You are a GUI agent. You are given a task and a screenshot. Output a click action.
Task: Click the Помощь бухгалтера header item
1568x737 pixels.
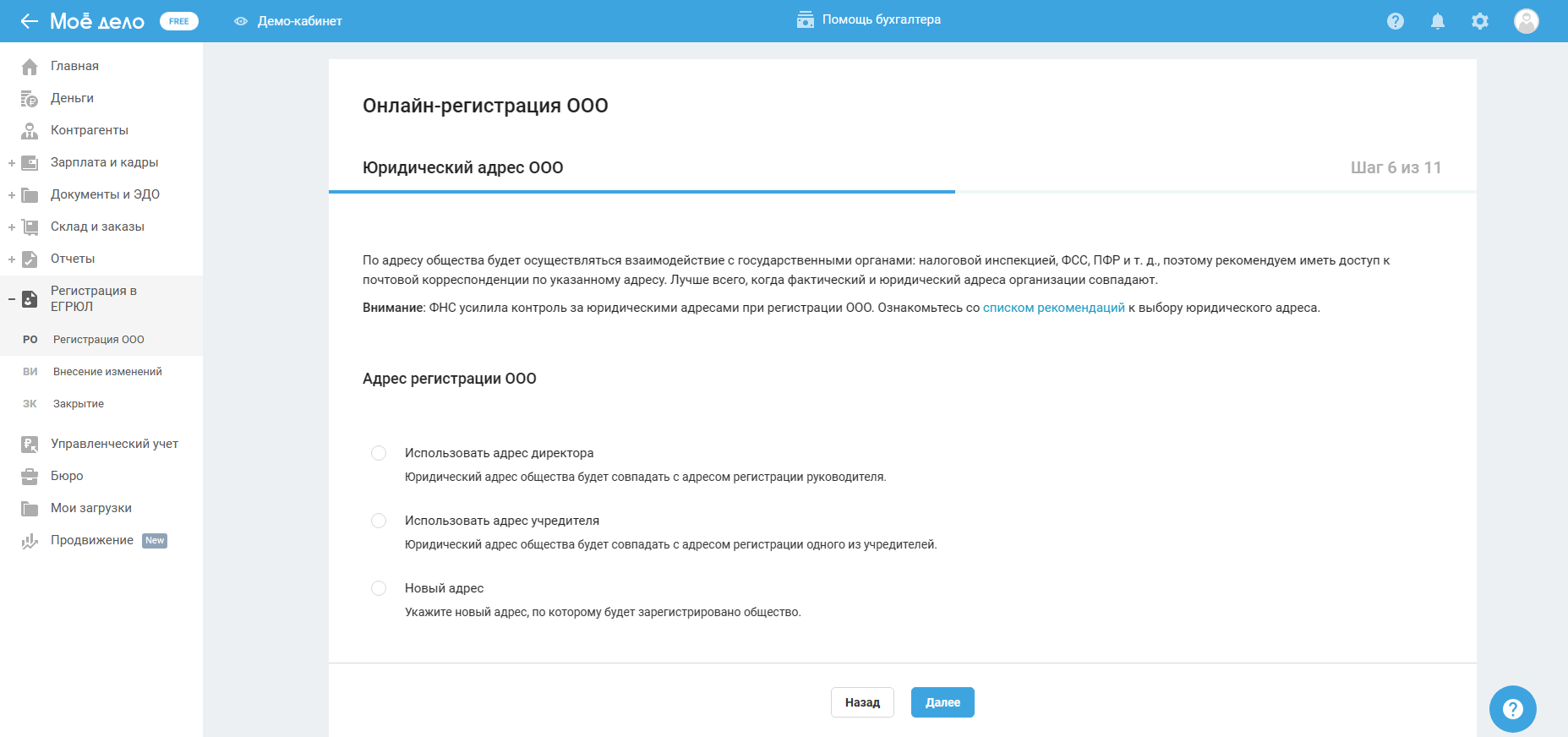pos(869,20)
